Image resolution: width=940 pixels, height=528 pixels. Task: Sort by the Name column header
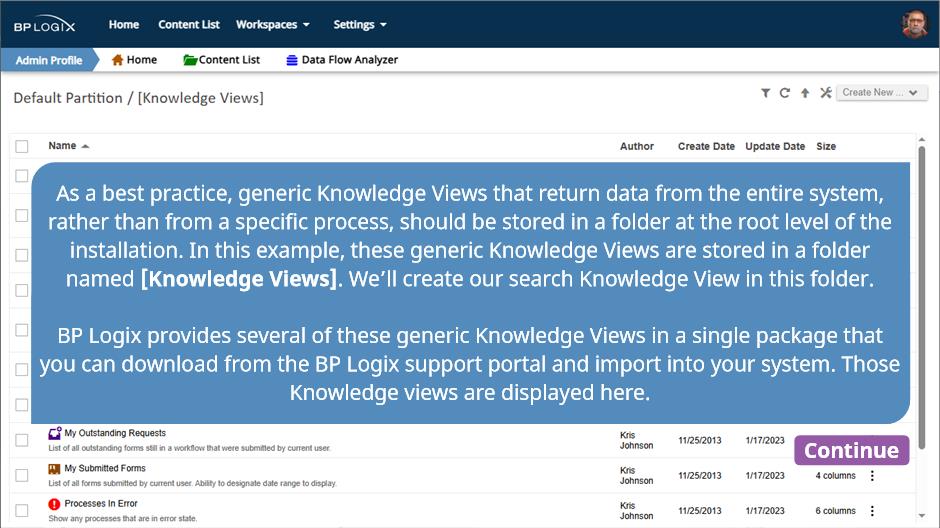(x=62, y=146)
